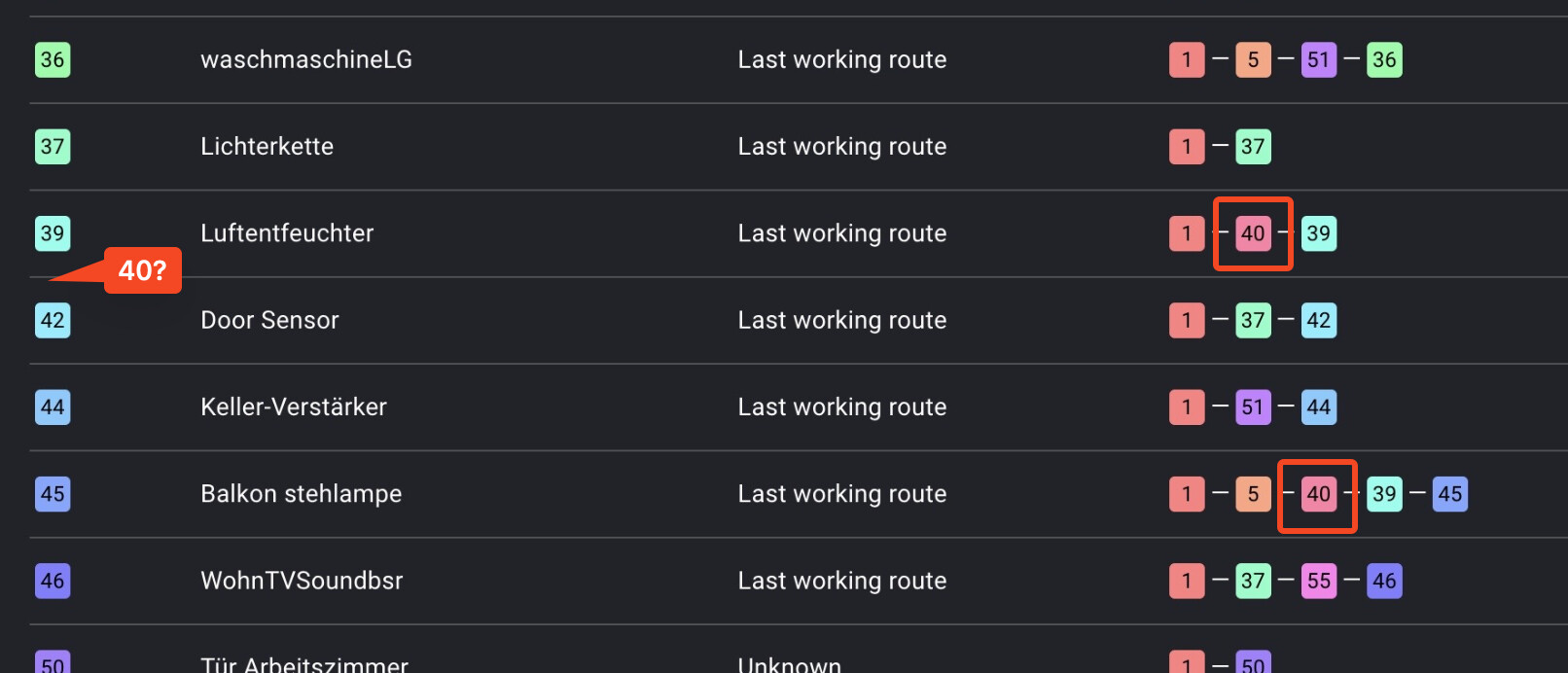Click green node ID badge 37 for Lichterkette
Image resolution: width=1568 pixels, height=673 pixels.
(x=53, y=147)
